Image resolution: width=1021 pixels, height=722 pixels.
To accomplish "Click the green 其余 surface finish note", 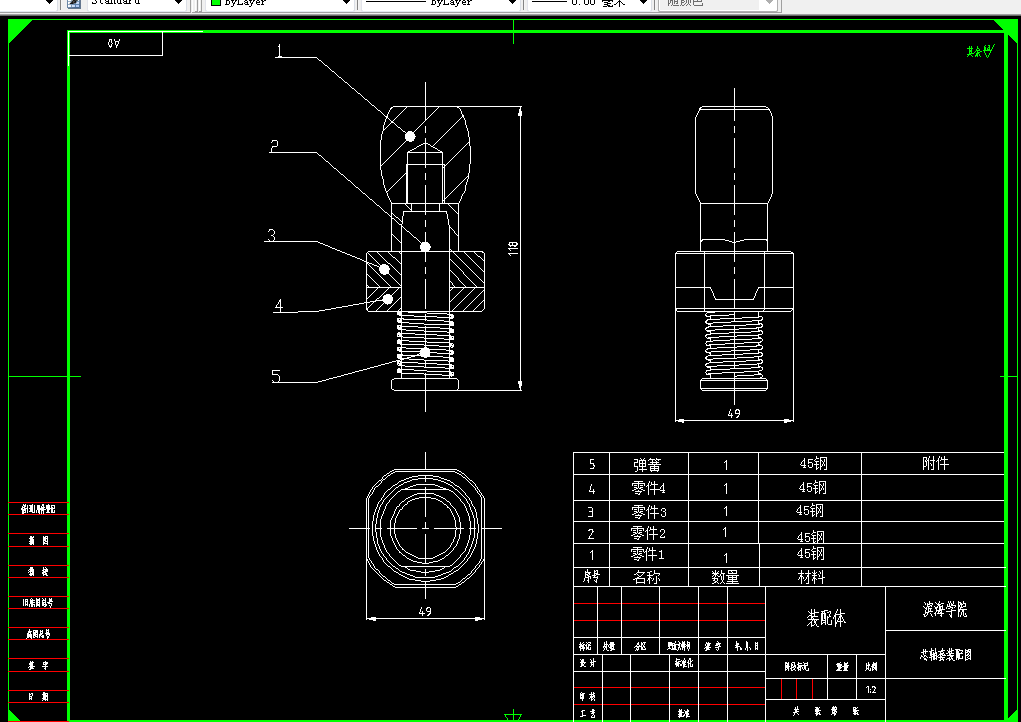I will (980, 51).
